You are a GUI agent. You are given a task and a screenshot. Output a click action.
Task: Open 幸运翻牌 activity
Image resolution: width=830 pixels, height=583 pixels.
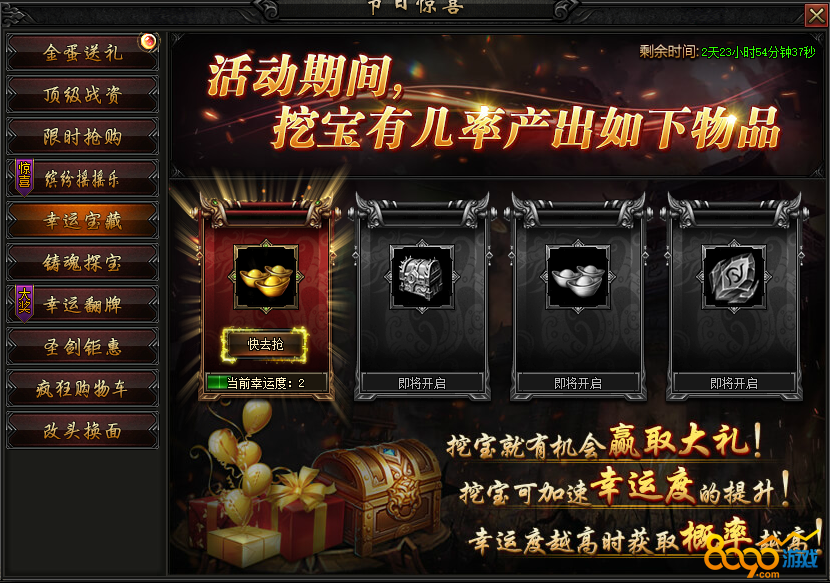(x=83, y=304)
